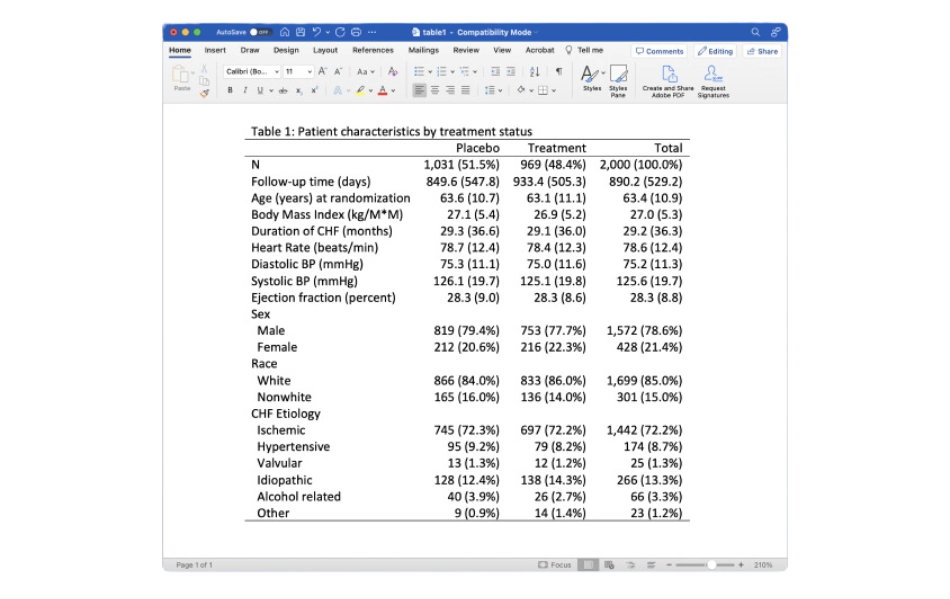950x599 pixels.
Task: Open the Comments button
Action: click(x=659, y=51)
